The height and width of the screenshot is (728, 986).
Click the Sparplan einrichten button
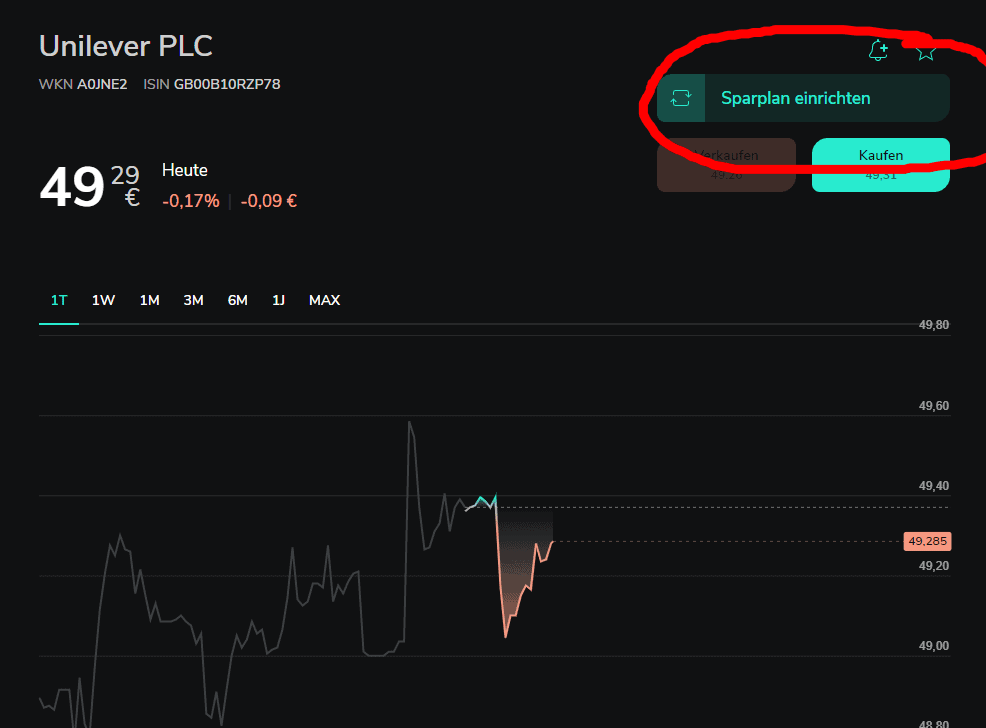[803, 98]
